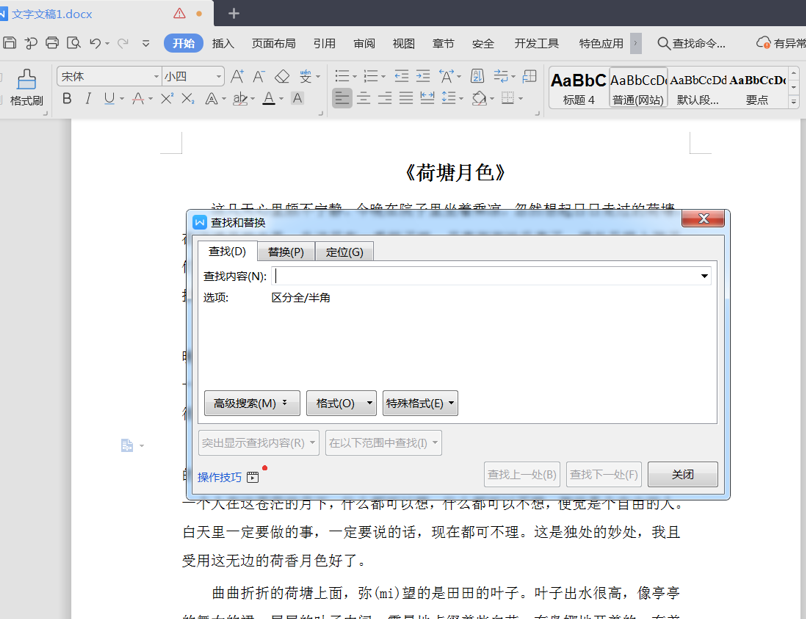806x619 pixels.
Task: Apply 要点 style
Action: pyautogui.click(x=758, y=87)
